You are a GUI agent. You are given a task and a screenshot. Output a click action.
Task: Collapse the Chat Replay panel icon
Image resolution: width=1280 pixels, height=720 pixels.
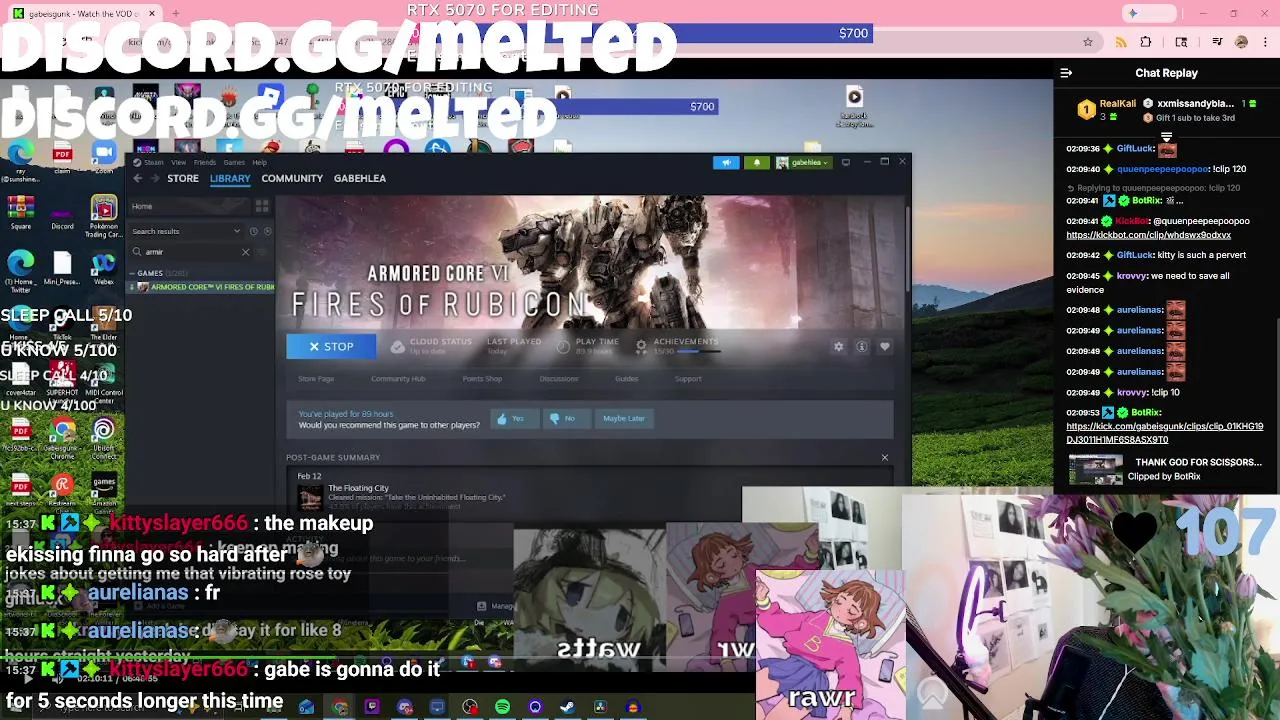[x=1066, y=73]
